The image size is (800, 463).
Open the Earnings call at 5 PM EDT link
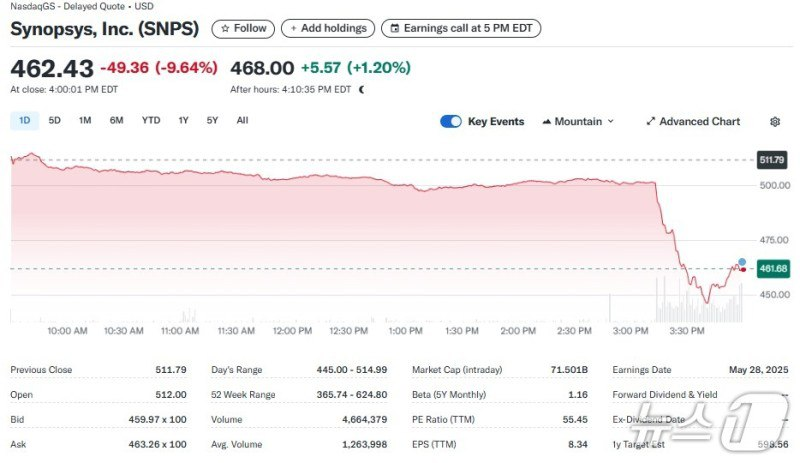[461, 29]
